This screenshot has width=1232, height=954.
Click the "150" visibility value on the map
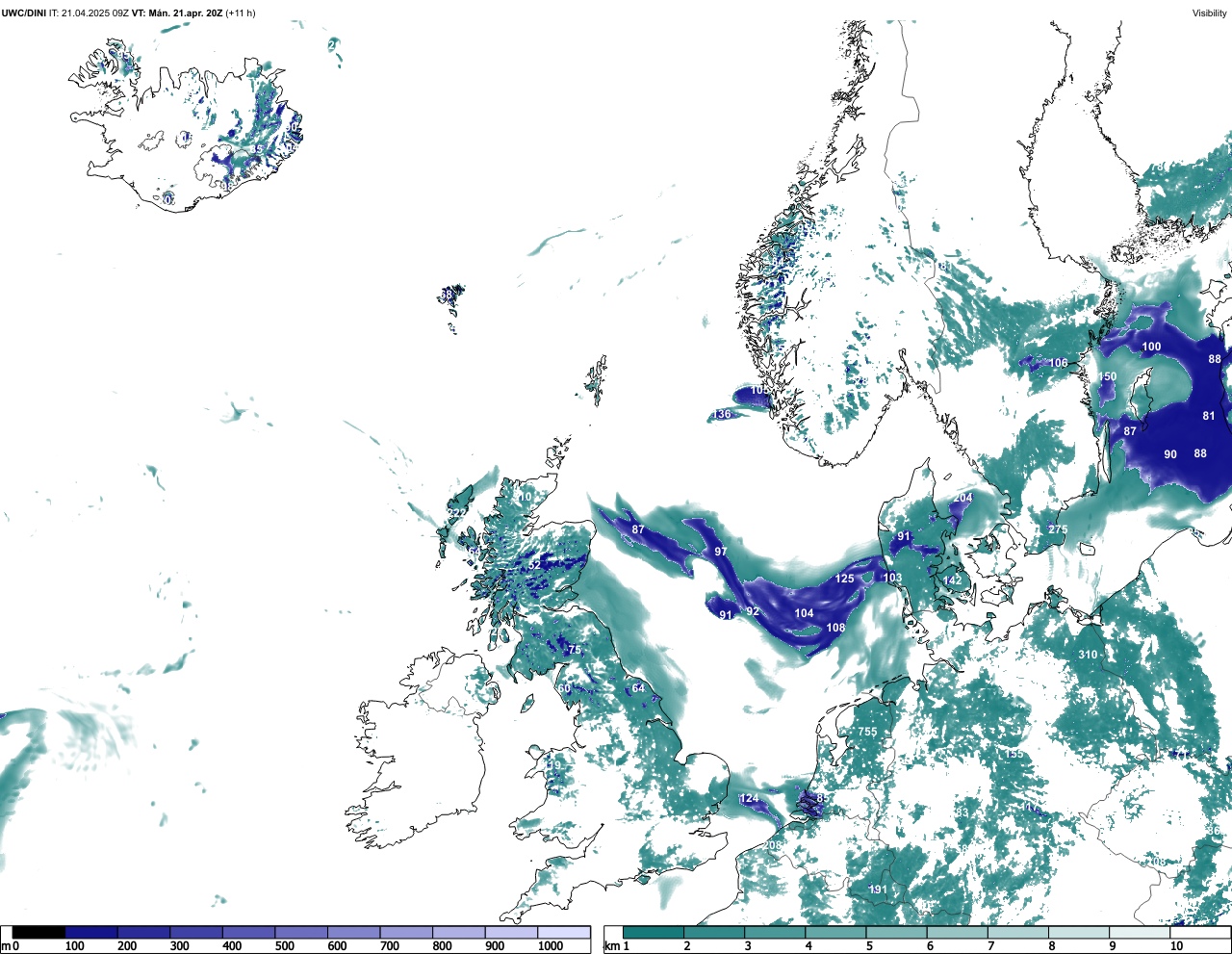[x=1108, y=377]
